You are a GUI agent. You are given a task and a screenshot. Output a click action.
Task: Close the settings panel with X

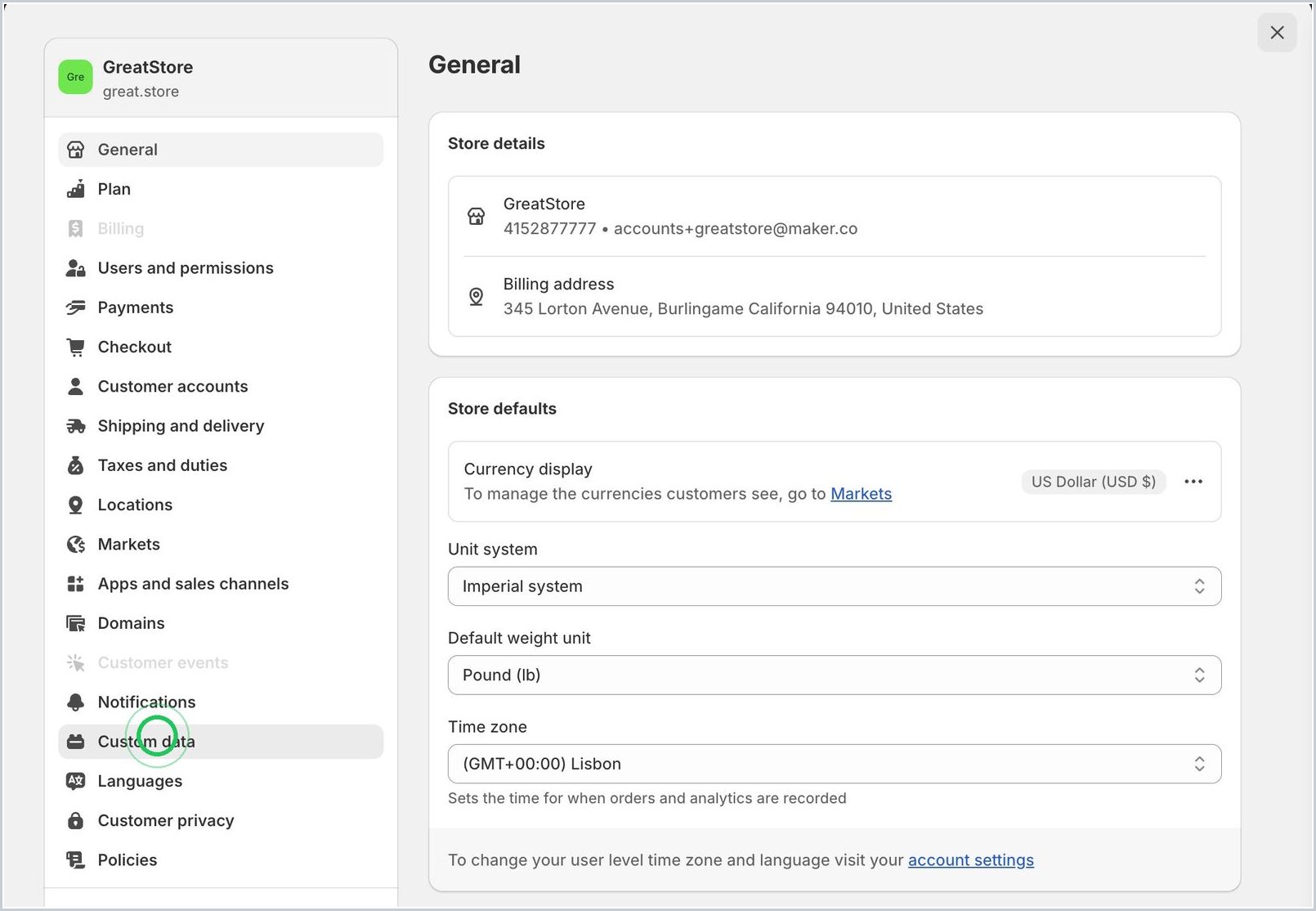pos(1278,33)
